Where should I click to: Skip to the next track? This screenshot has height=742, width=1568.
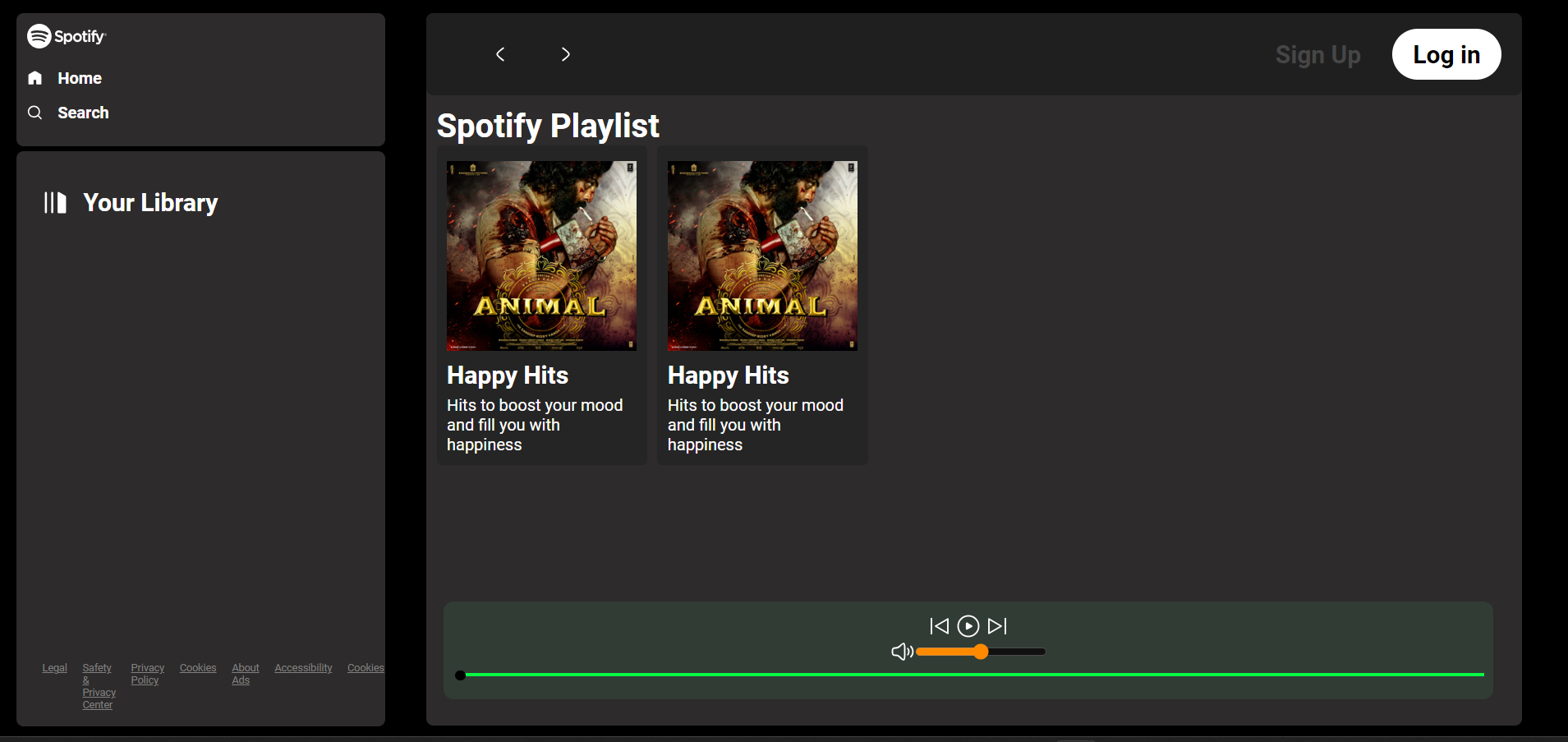click(997, 626)
